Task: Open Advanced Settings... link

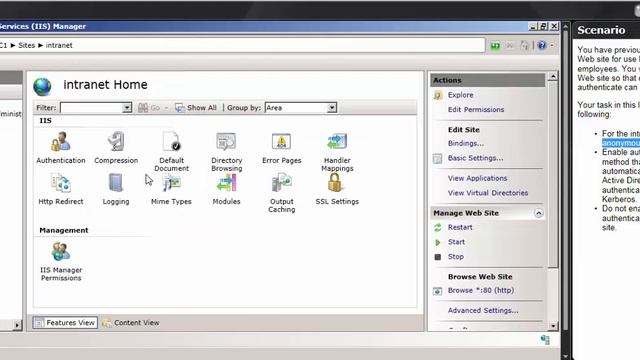Action: 483,311
